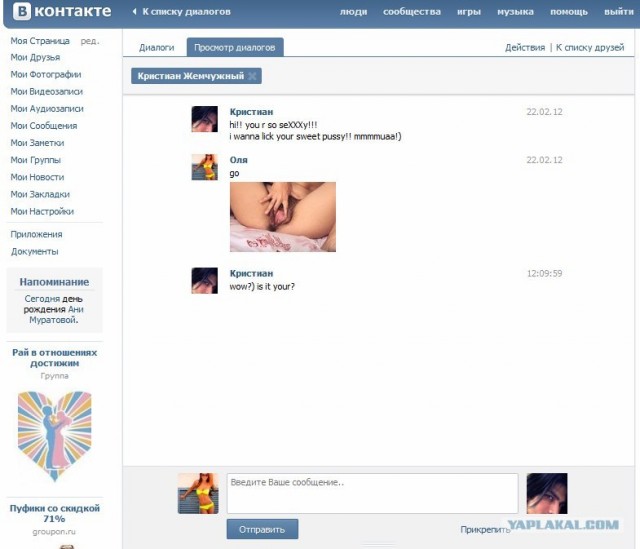
Task: Open Мои Фотографии
Action: 46,74
